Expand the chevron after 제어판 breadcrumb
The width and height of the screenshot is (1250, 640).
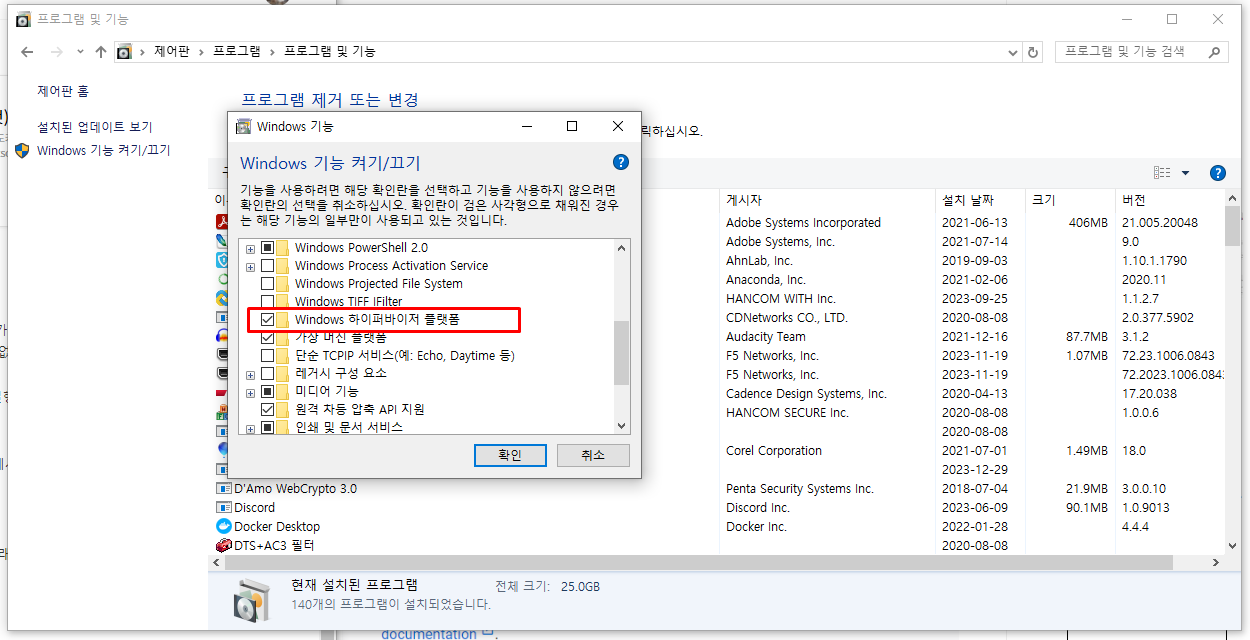click(201, 51)
